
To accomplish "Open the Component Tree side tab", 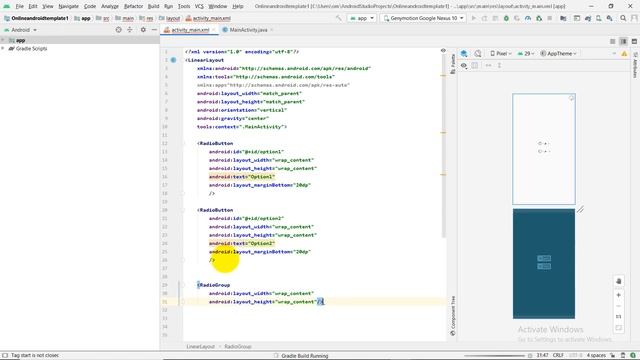I will tap(452, 316).
